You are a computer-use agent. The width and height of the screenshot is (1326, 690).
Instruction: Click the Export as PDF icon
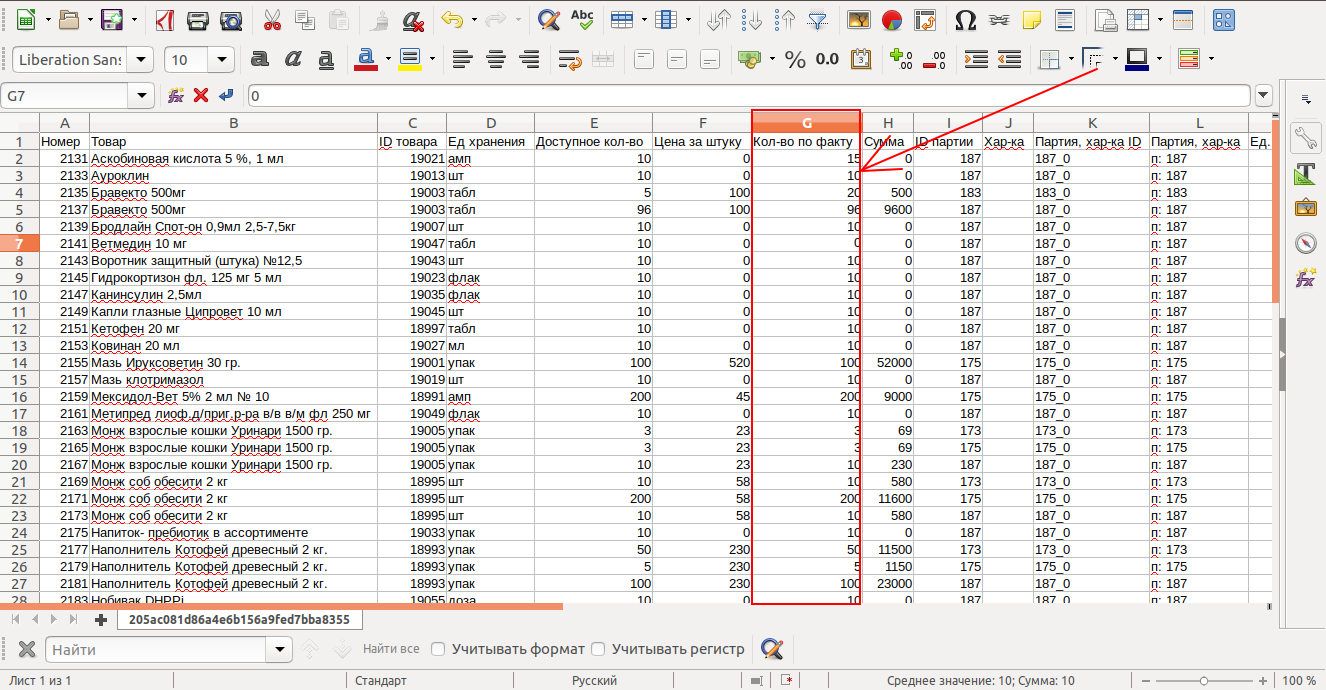163,19
